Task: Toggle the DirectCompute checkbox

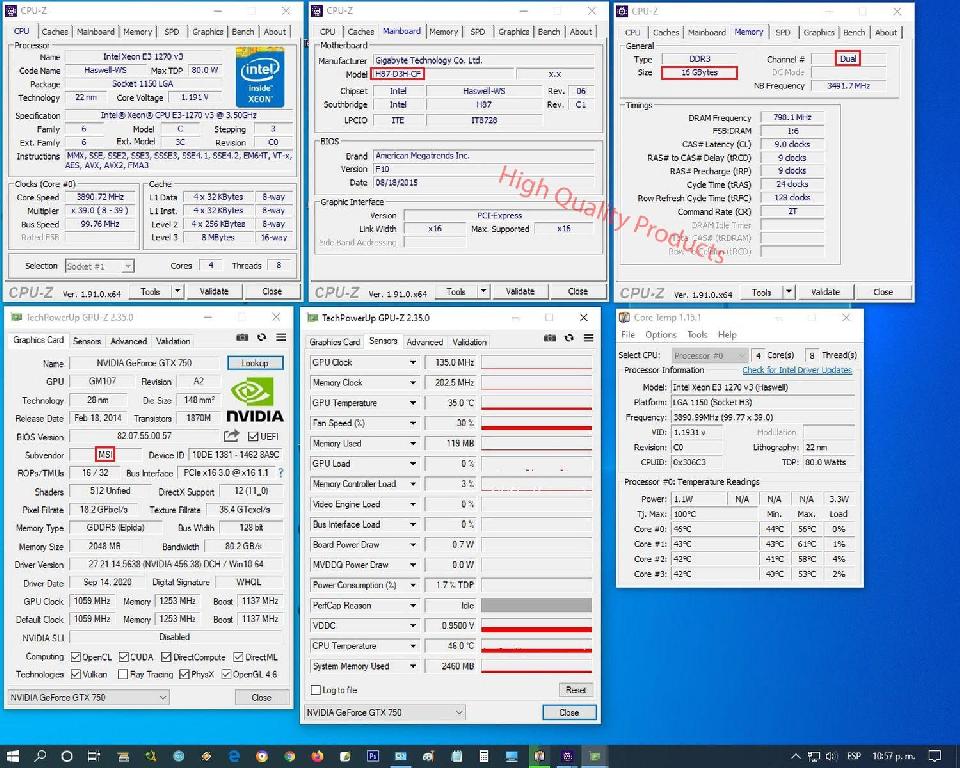Action: click(x=166, y=657)
